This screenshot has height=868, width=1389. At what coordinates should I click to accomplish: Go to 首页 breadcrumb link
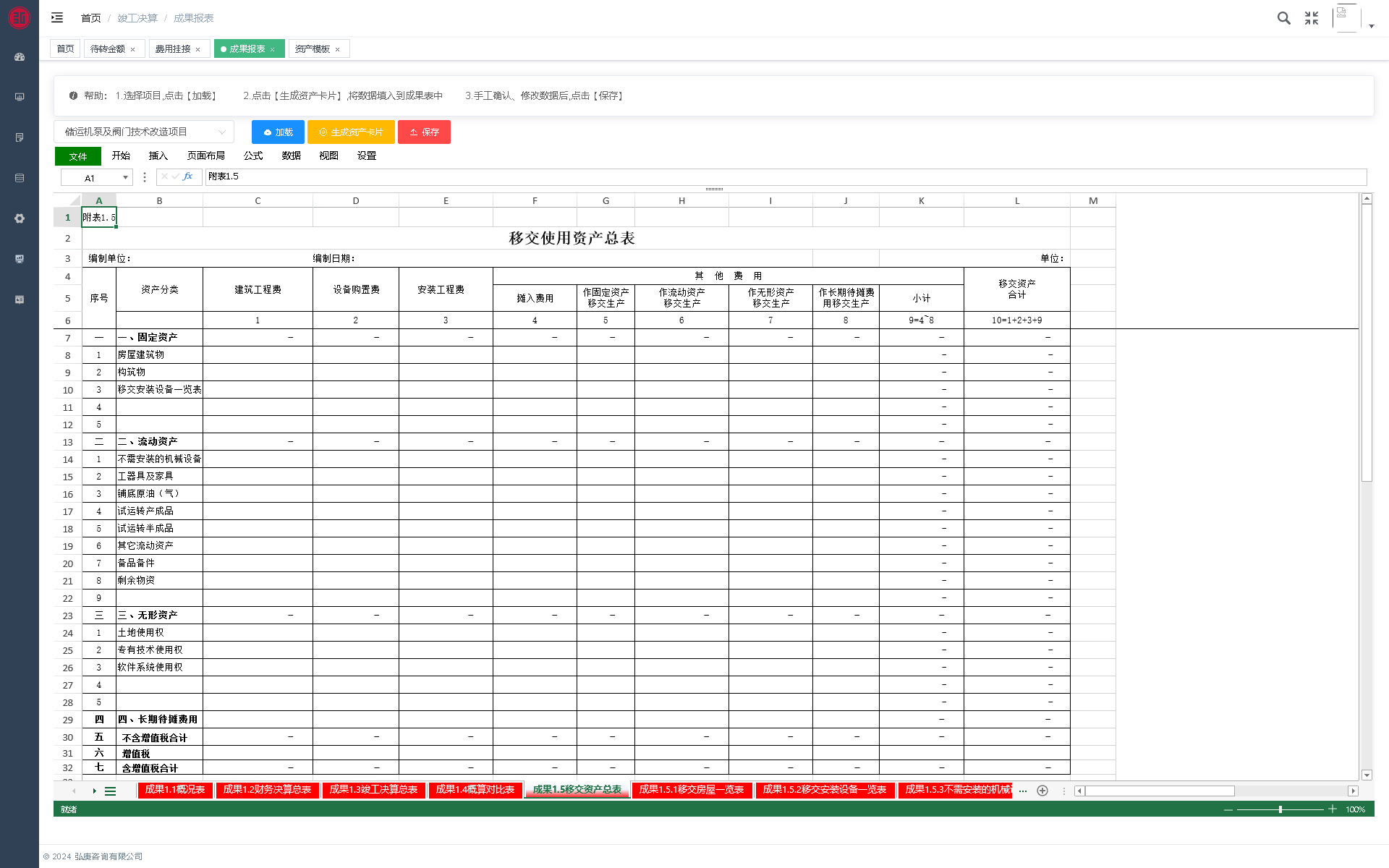pos(91,18)
